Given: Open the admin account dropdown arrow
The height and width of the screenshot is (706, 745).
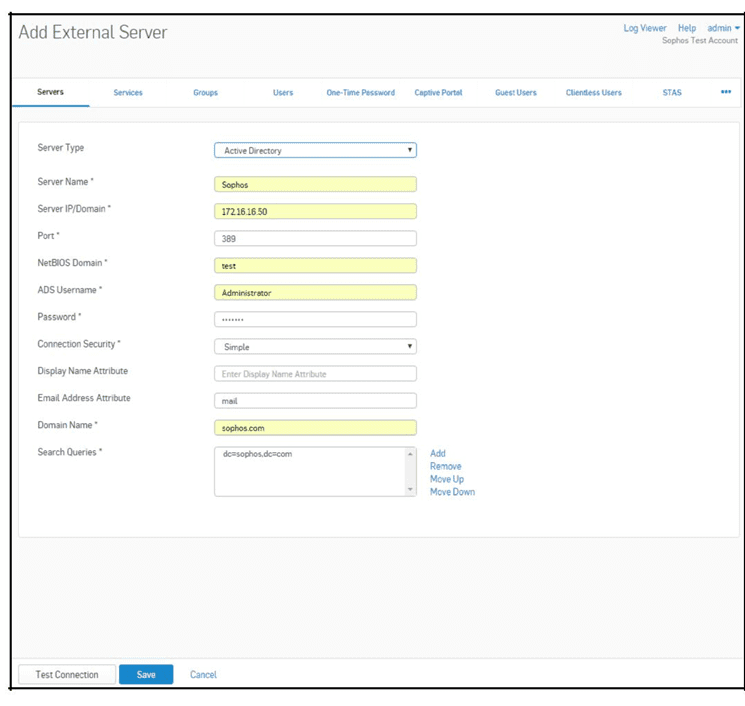Looking at the screenshot, I should [x=737, y=28].
